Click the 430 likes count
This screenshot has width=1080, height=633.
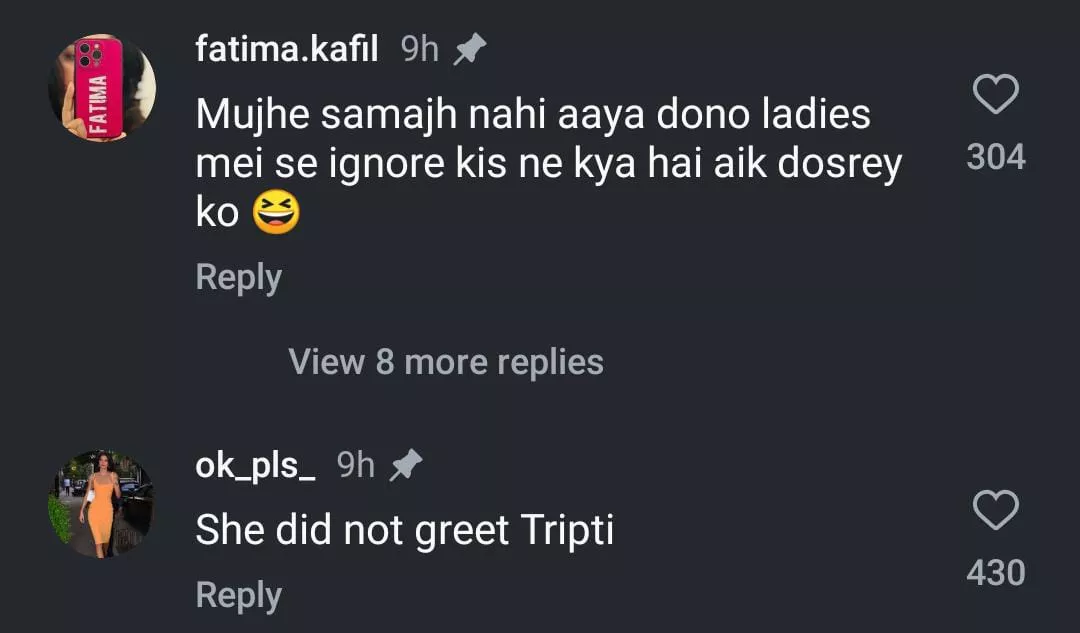coord(996,573)
